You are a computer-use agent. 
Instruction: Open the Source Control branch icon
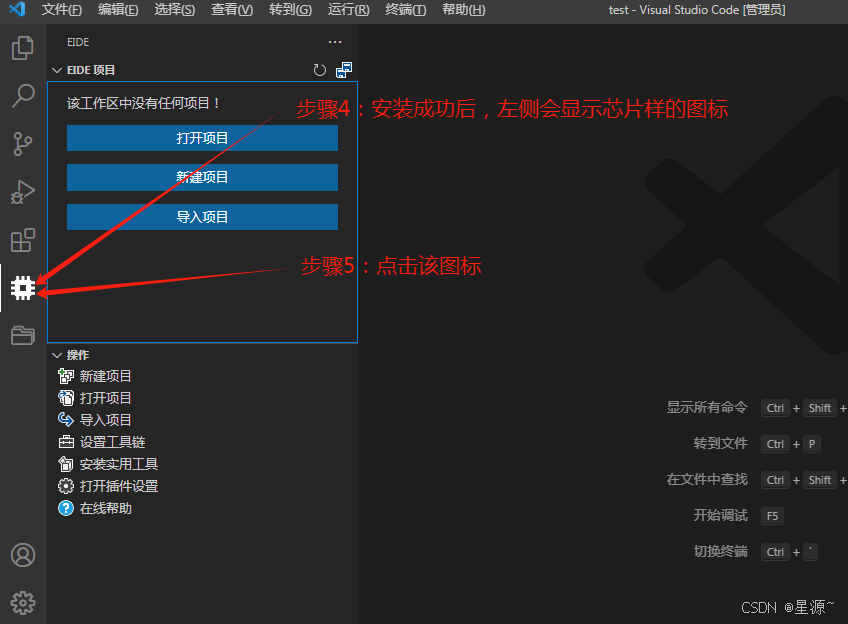(23, 144)
